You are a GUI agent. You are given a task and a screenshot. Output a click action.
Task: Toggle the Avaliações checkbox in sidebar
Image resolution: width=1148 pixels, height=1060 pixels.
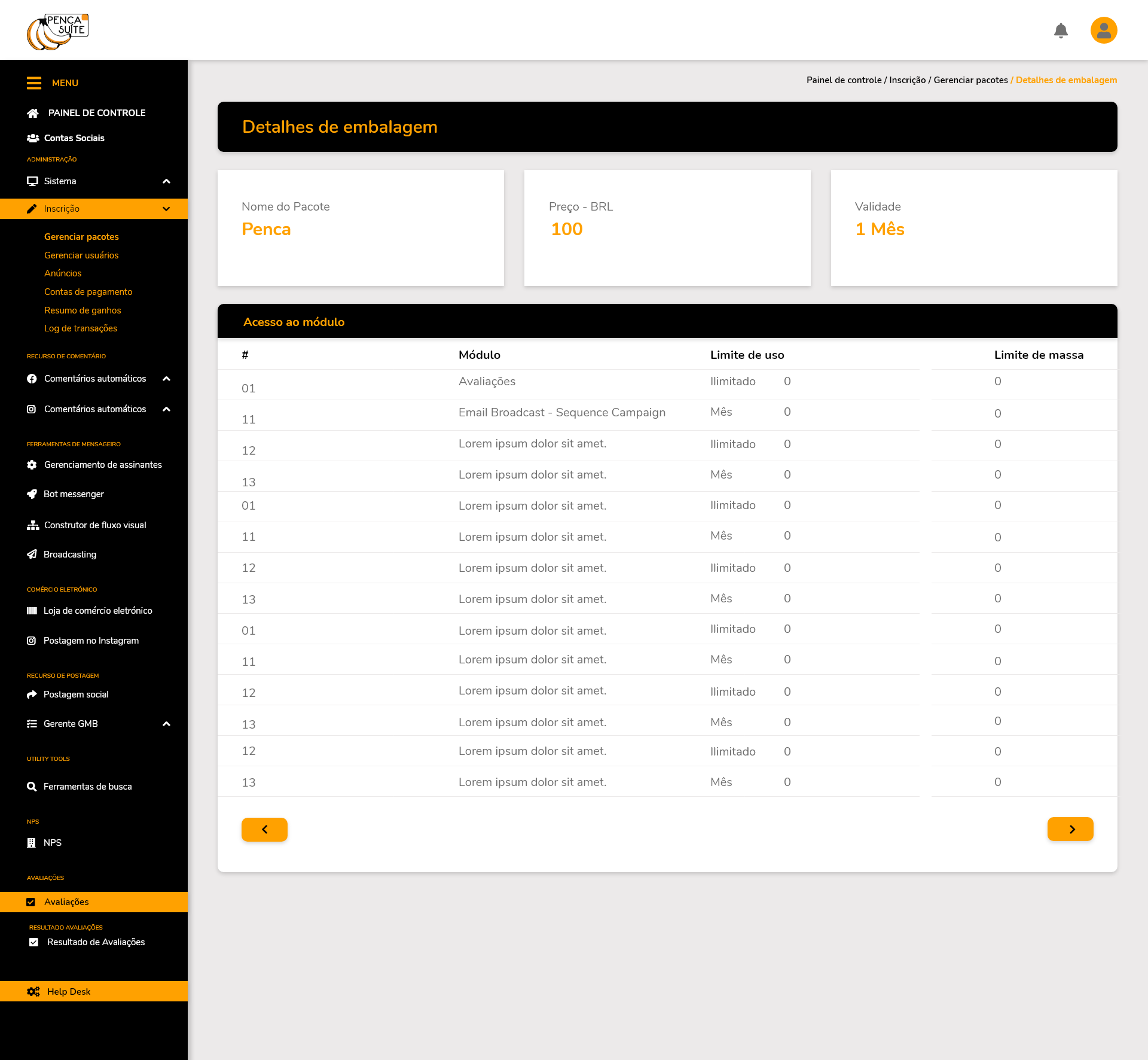pyautogui.click(x=31, y=902)
